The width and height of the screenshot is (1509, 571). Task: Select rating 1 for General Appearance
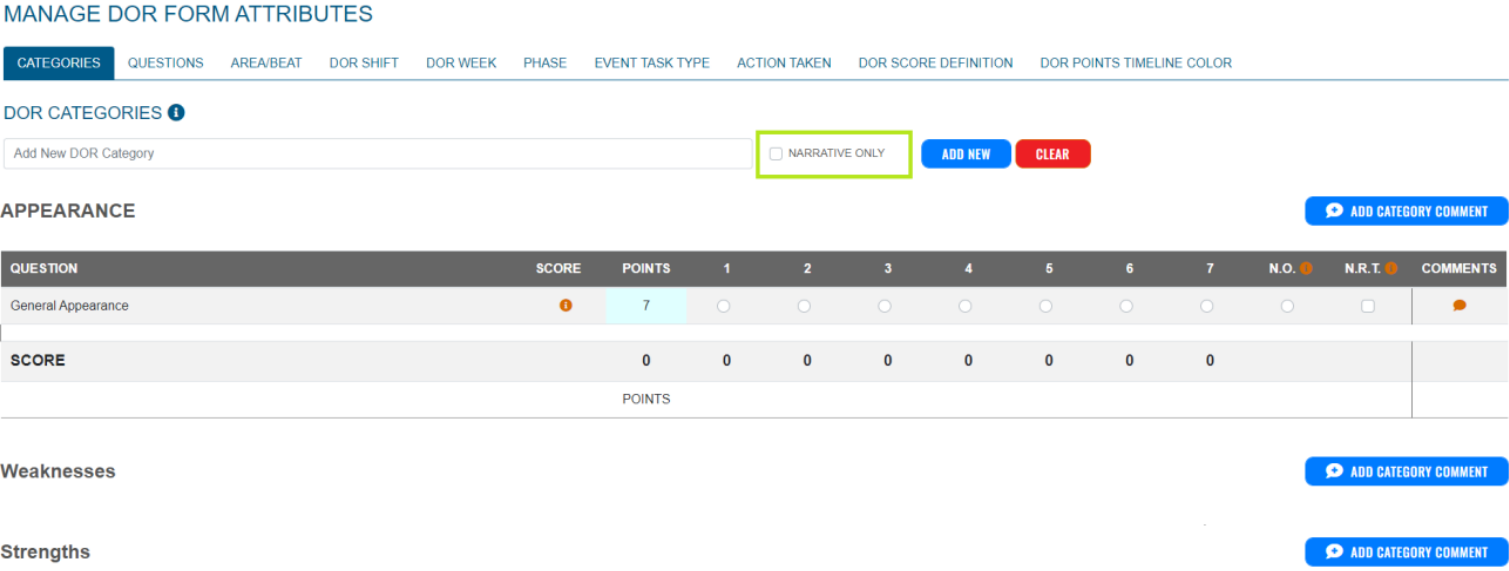(x=723, y=306)
